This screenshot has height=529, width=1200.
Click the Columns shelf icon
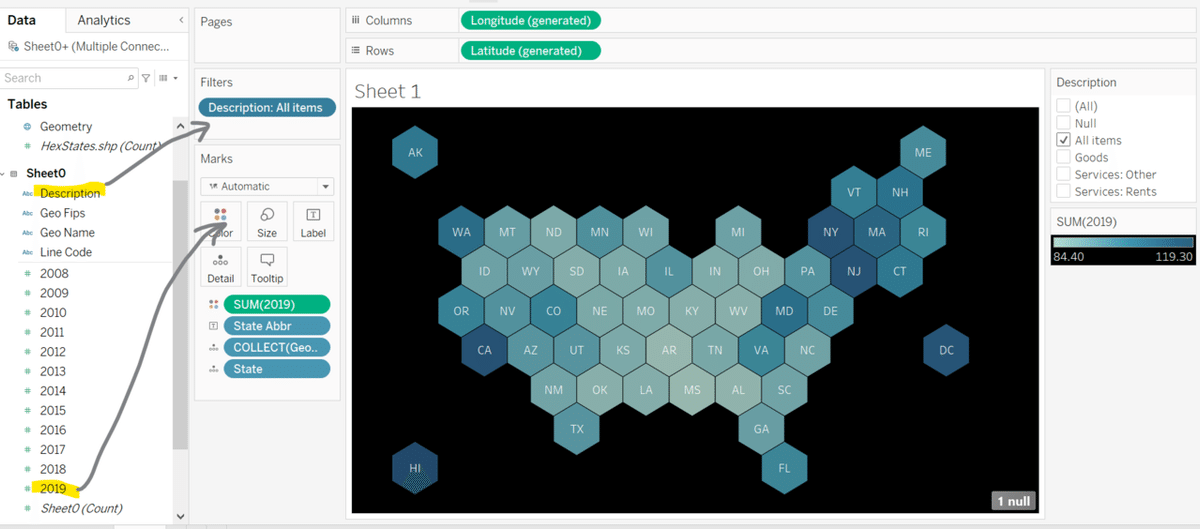(x=355, y=20)
